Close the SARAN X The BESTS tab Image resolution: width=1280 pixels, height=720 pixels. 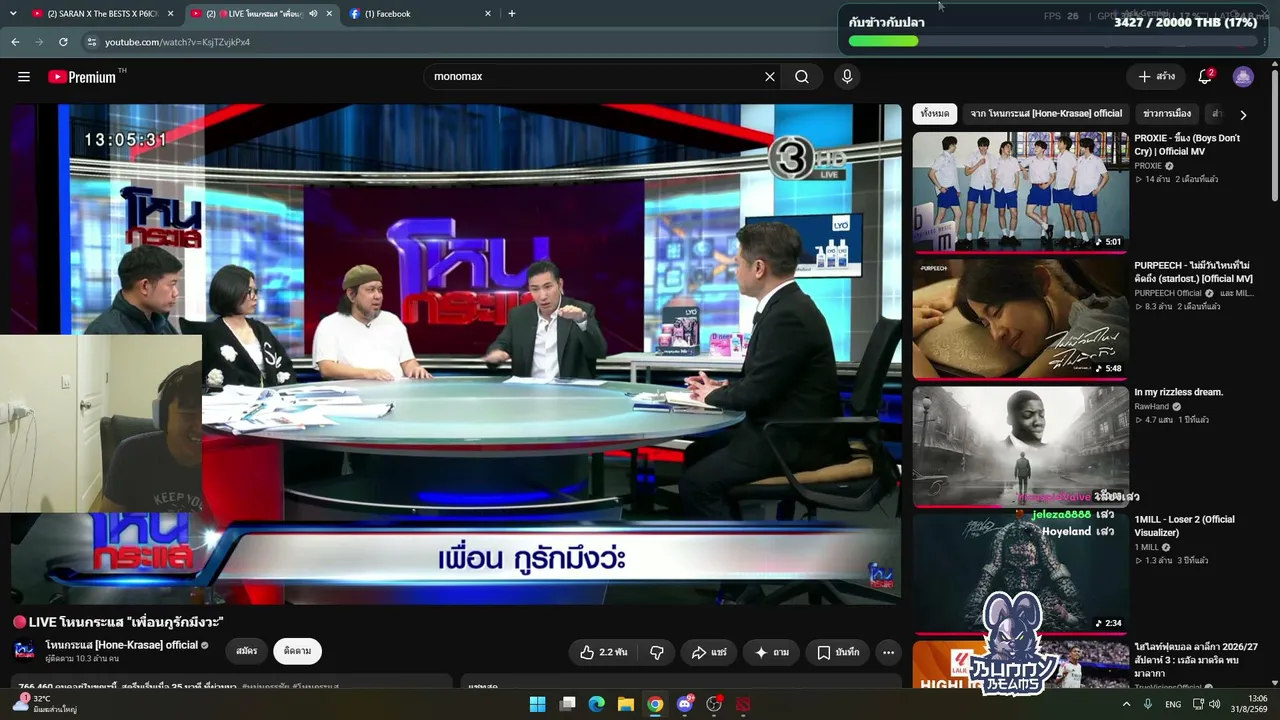(x=171, y=14)
